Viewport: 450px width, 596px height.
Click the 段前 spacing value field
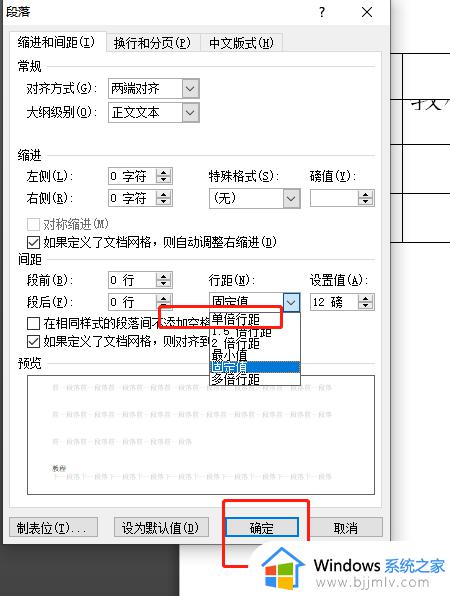click(x=132, y=281)
